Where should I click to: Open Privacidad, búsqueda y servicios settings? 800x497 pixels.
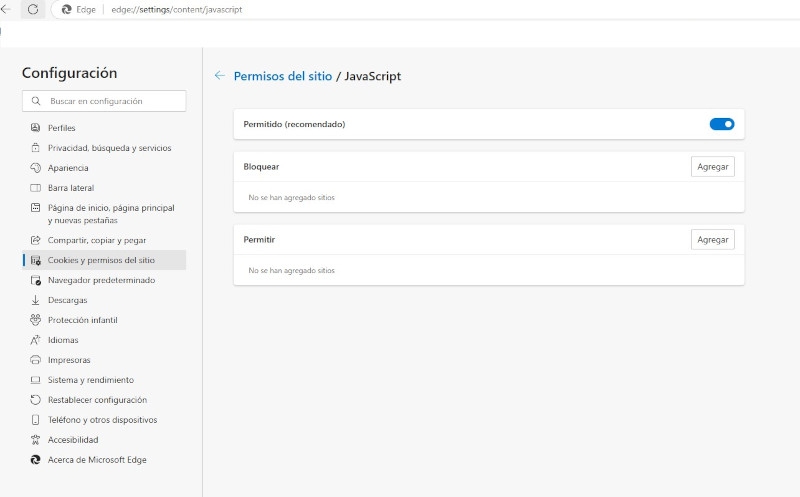(x=109, y=148)
